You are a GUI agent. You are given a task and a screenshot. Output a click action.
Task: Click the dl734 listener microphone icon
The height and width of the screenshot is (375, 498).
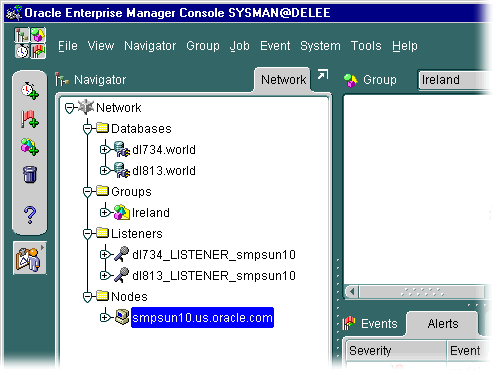121,254
